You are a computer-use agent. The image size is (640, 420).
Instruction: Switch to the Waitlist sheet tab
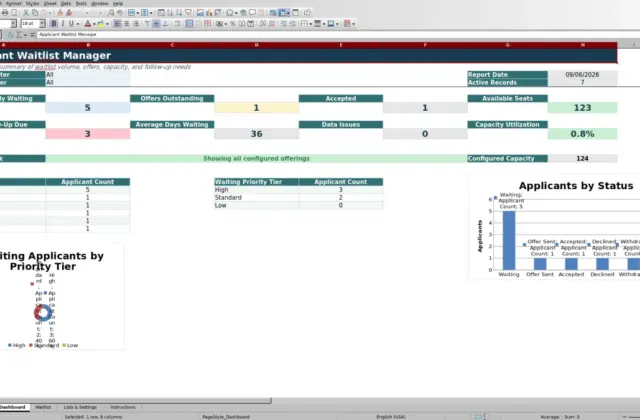(43, 407)
